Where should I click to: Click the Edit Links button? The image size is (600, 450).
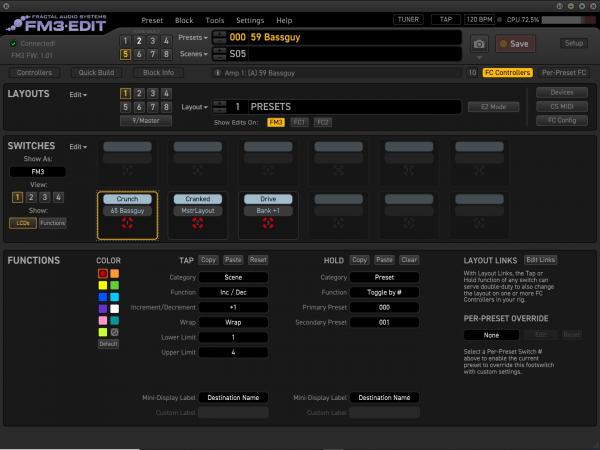[541, 260]
